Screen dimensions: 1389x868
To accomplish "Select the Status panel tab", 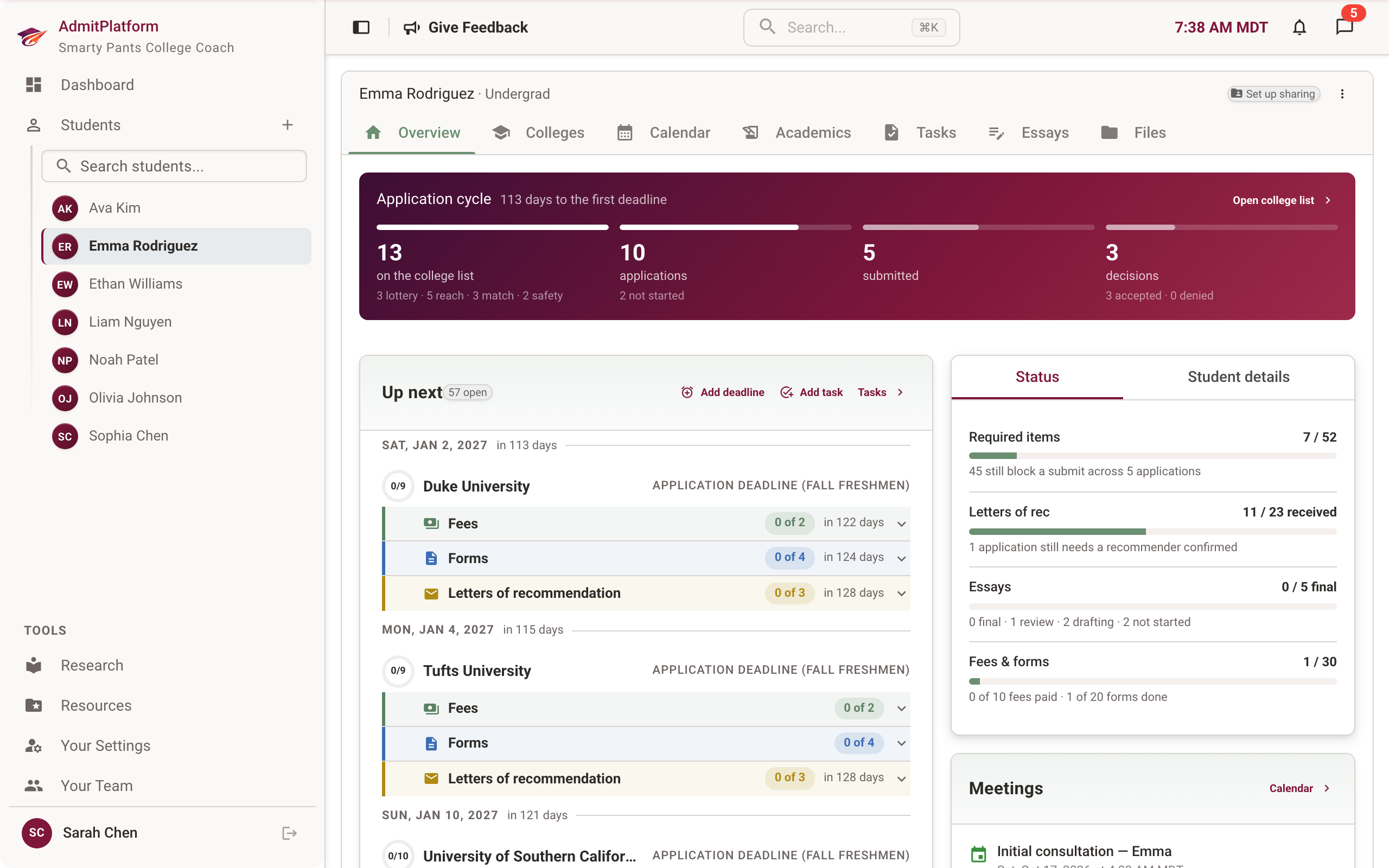I will (x=1036, y=376).
